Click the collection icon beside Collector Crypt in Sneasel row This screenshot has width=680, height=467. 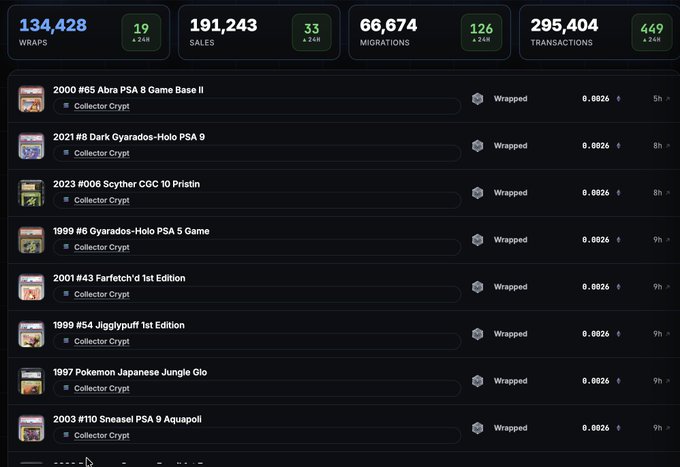point(66,435)
